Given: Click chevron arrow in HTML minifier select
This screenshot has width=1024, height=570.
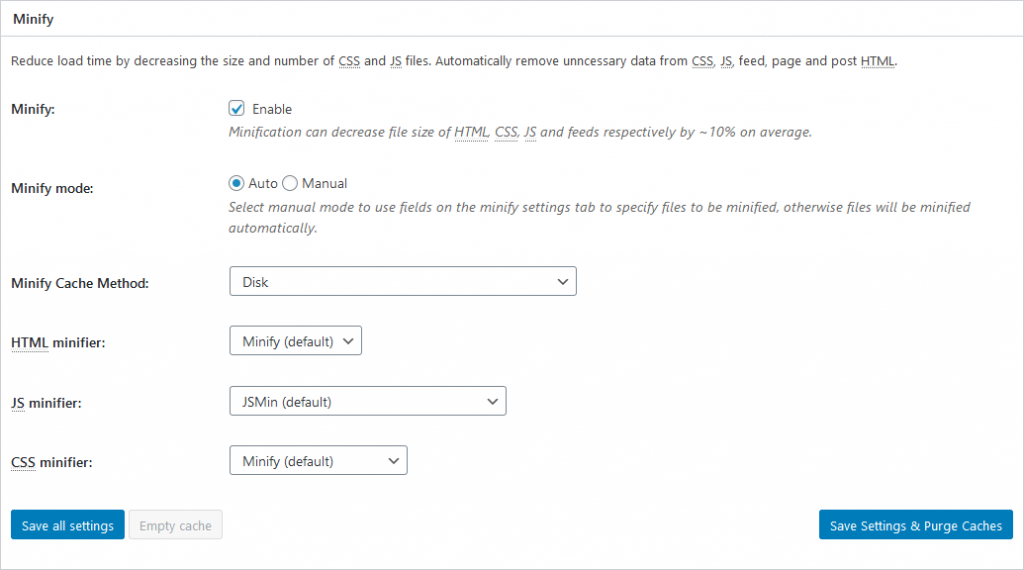Looking at the screenshot, I should [x=348, y=341].
